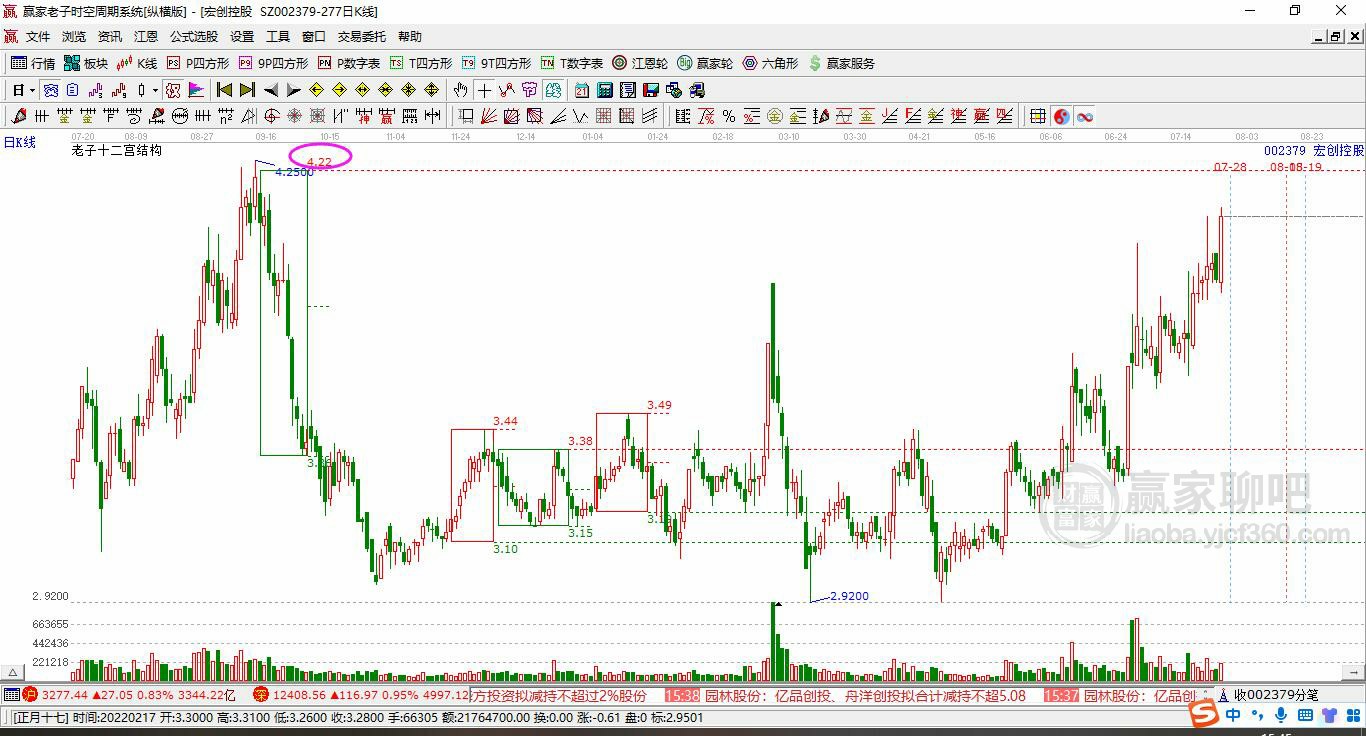1366x736 pixels.
Task: Open the T数字表 tool
Action: [572, 63]
